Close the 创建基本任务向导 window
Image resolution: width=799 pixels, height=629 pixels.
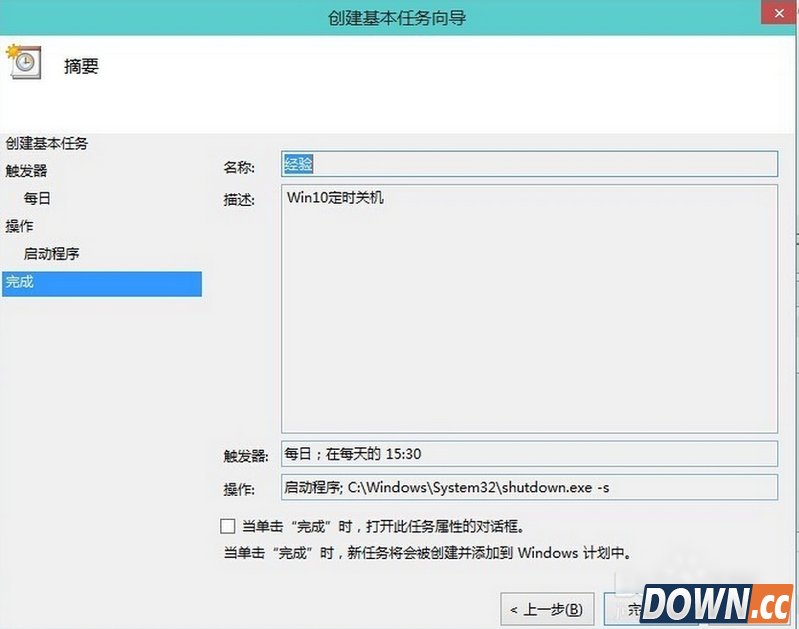click(x=779, y=13)
